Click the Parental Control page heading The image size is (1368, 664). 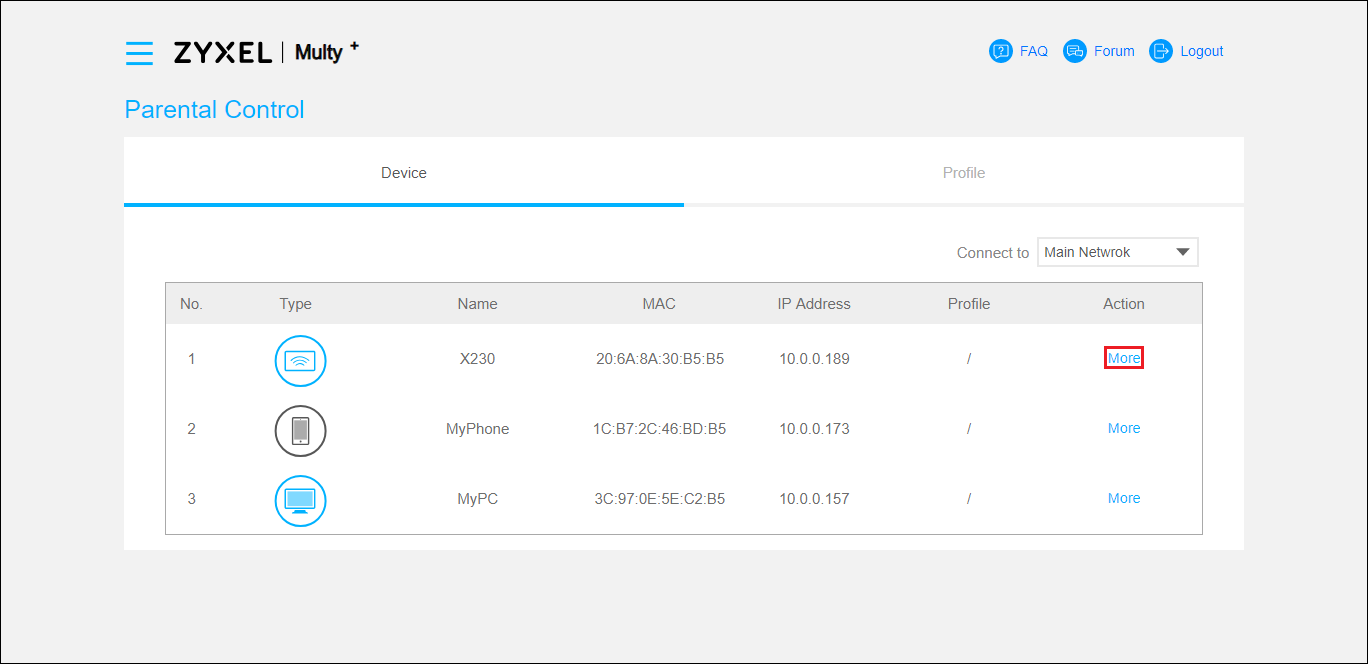(x=214, y=110)
